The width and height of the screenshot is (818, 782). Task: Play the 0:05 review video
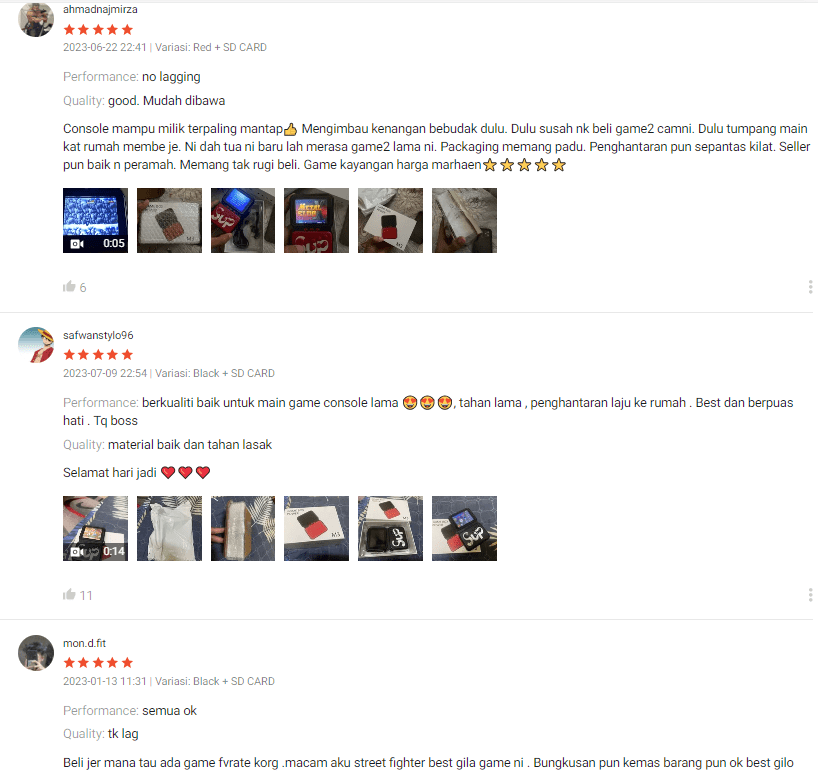[x=95, y=221]
